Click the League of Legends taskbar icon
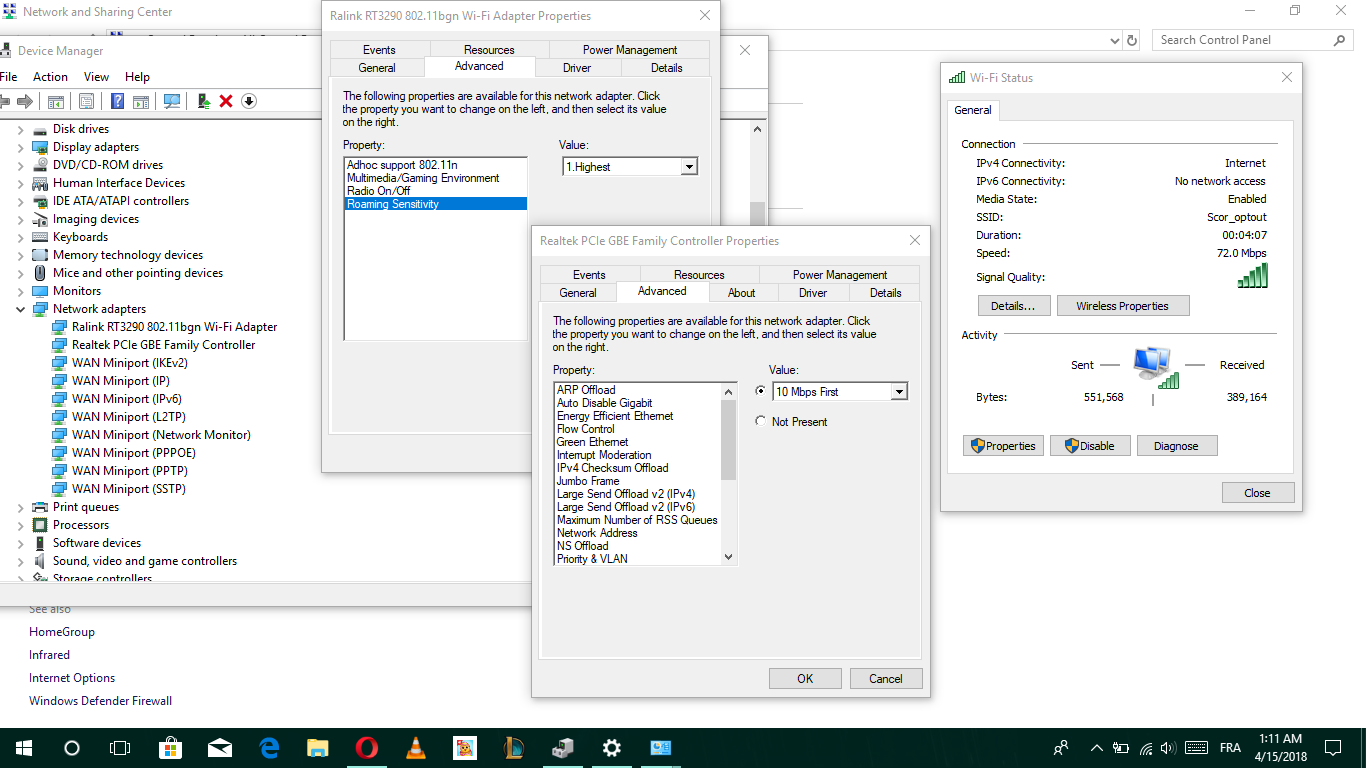This screenshot has height=768, width=1366. point(513,748)
